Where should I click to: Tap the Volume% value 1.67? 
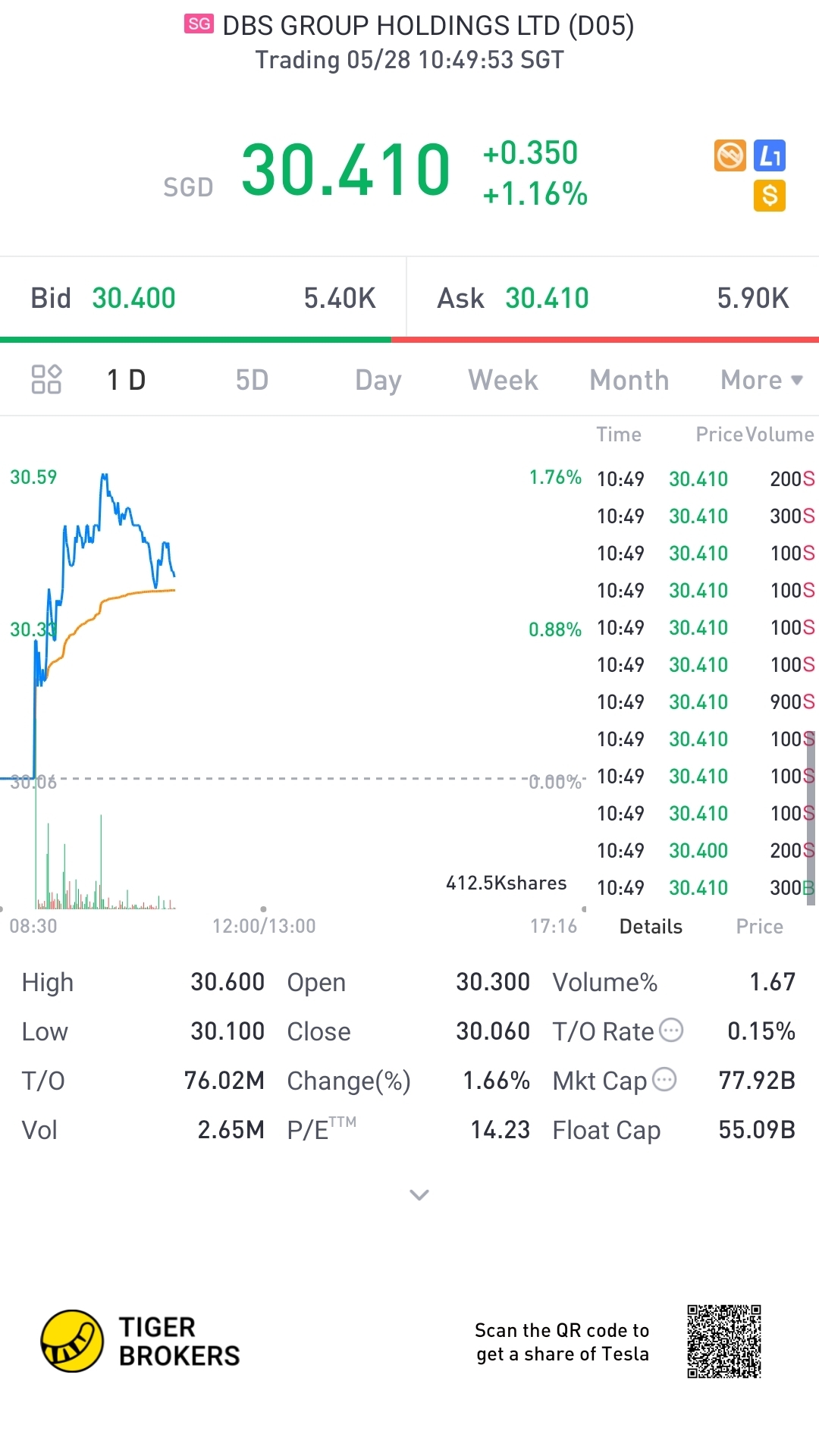[x=773, y=982]
